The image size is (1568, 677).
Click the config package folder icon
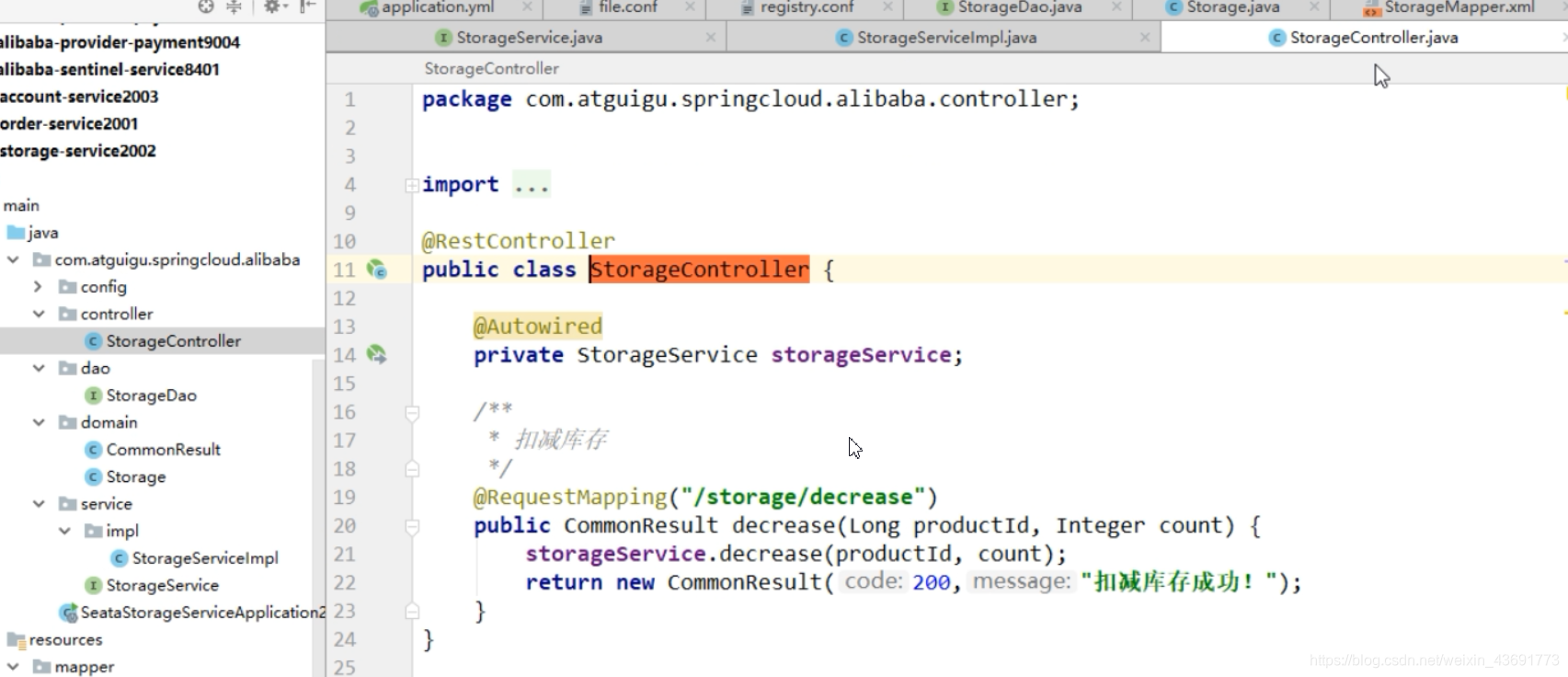[67, 287]
